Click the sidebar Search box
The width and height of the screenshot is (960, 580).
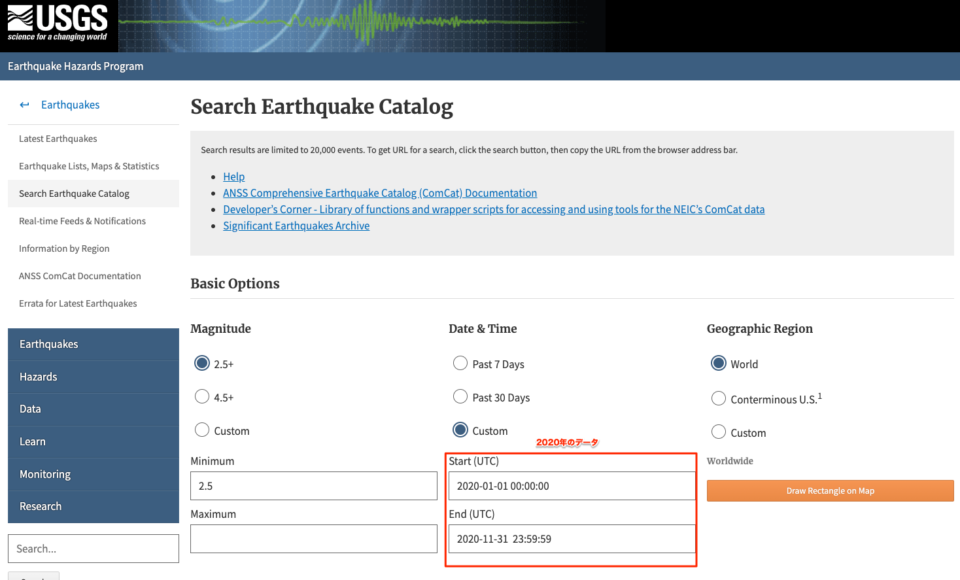coord(93,548)
